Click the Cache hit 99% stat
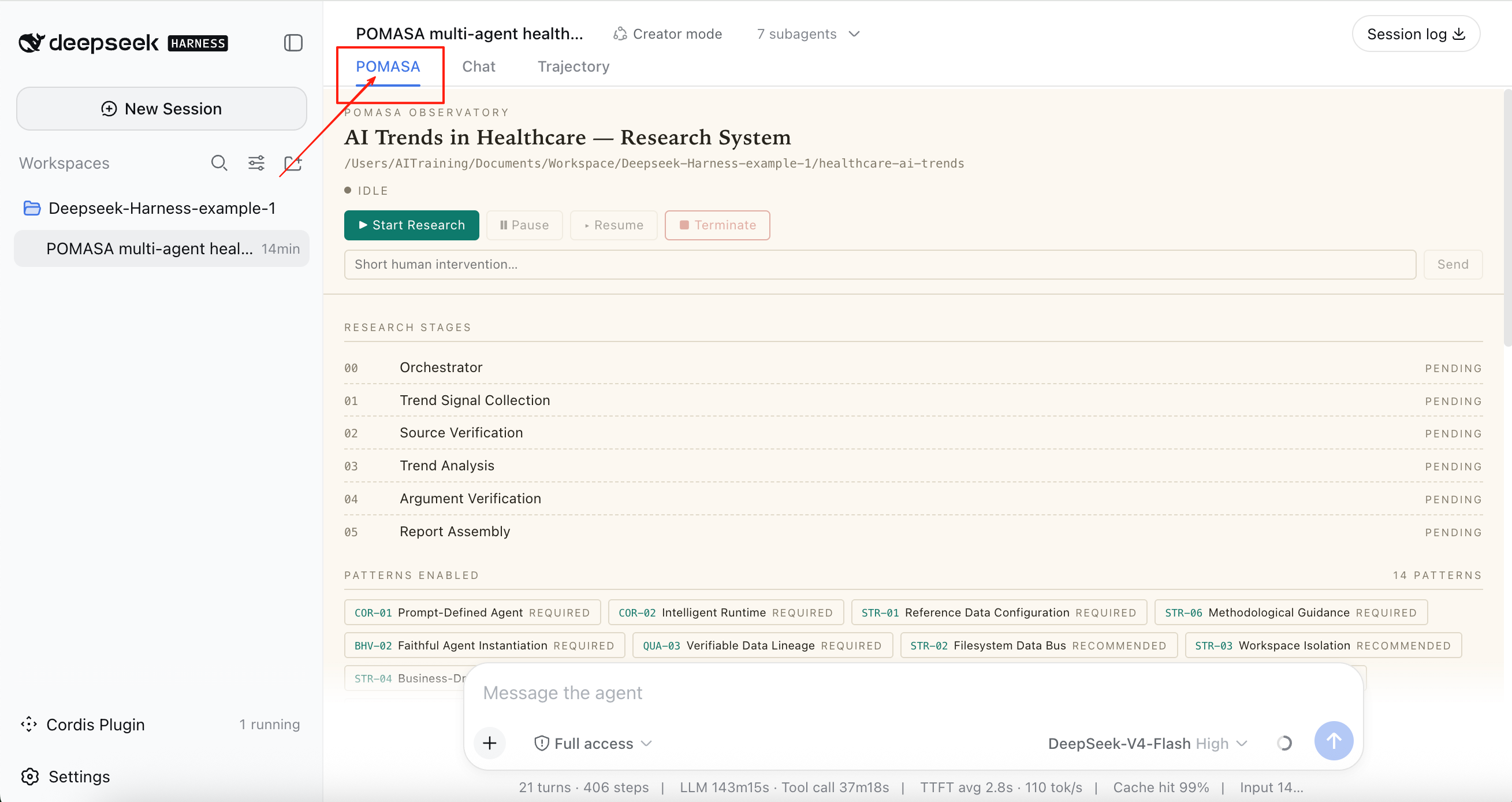1512x802 pixels. click(1160, 788)
